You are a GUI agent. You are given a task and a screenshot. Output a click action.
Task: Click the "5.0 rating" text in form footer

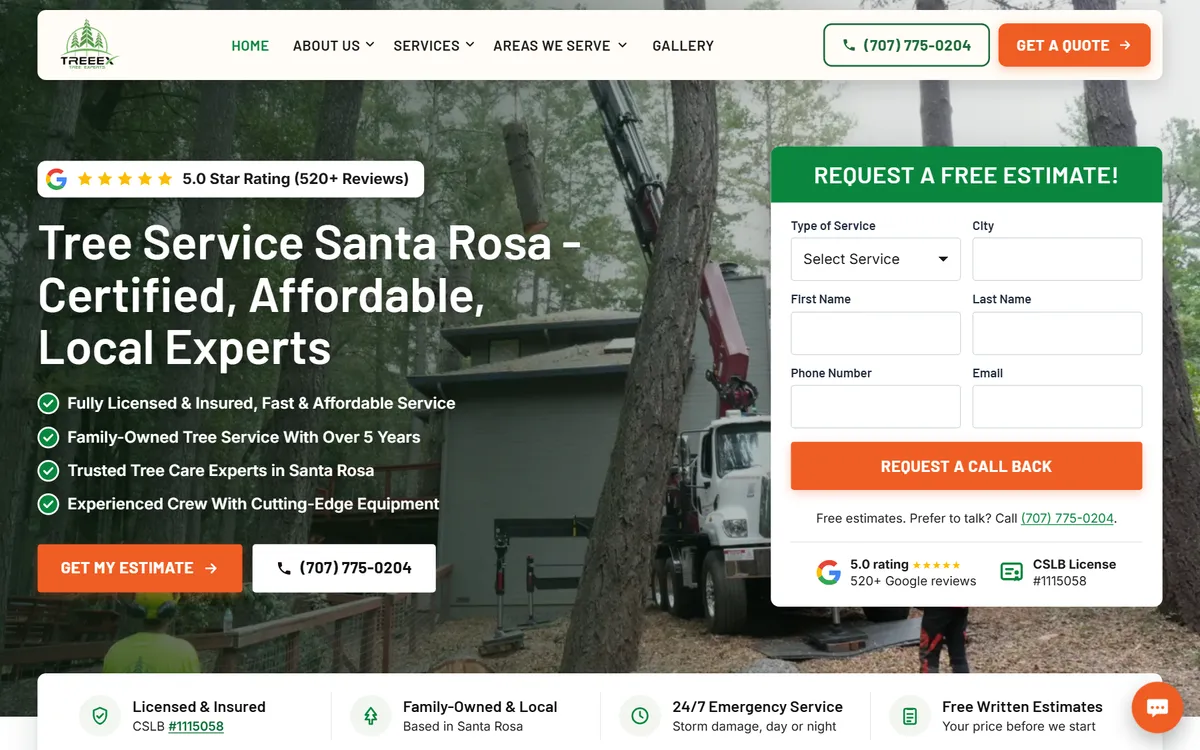(x=879, y=564)
